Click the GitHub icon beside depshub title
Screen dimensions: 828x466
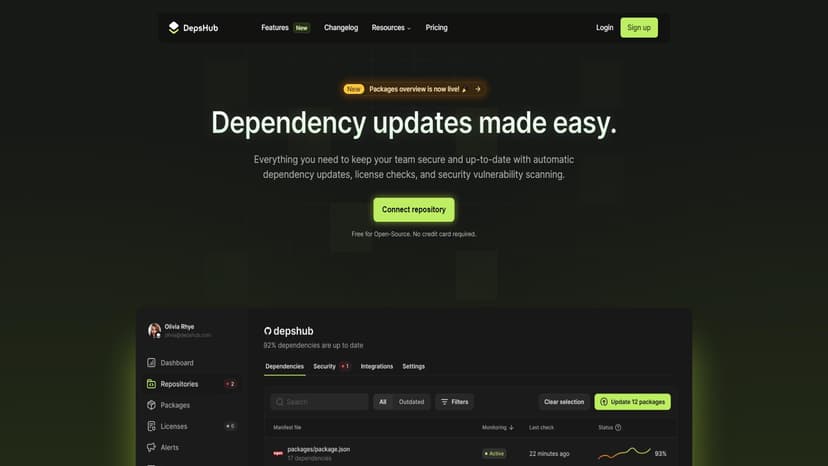[268, 331]
